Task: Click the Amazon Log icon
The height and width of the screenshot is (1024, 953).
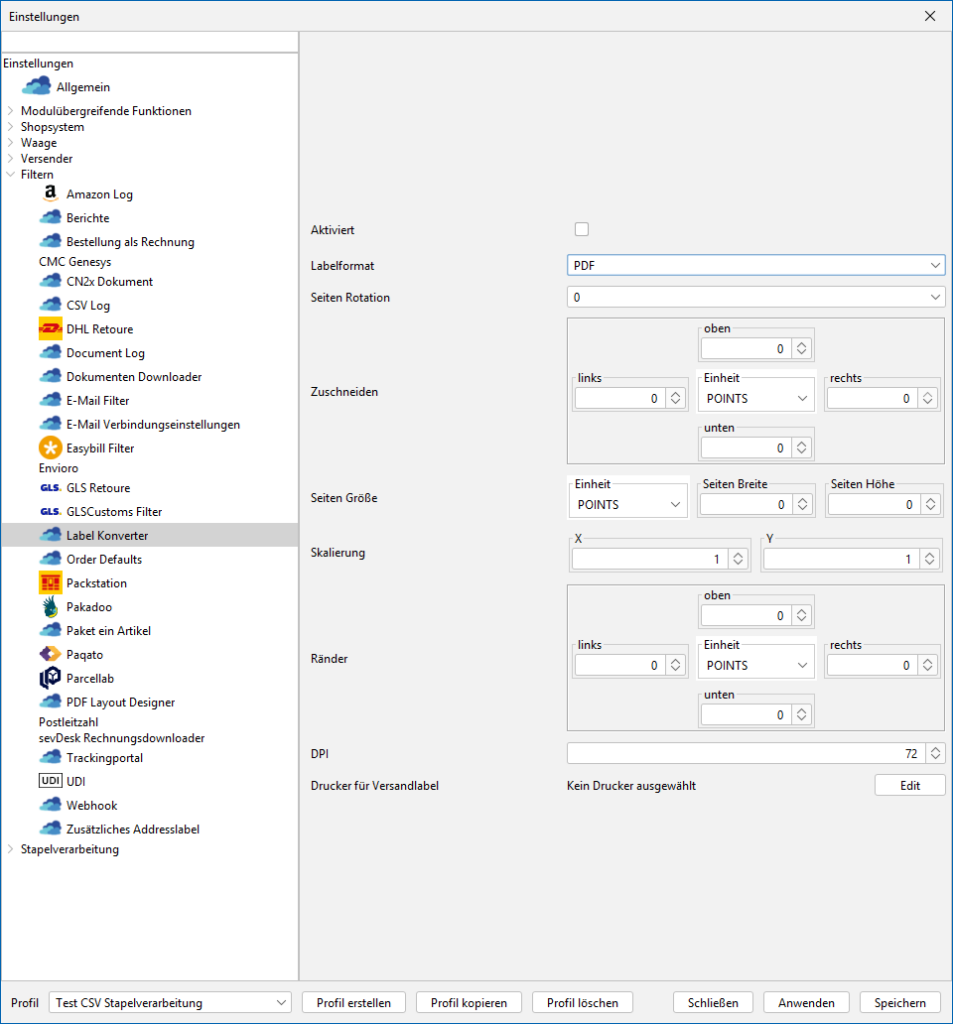Action: tap(50, 194)
